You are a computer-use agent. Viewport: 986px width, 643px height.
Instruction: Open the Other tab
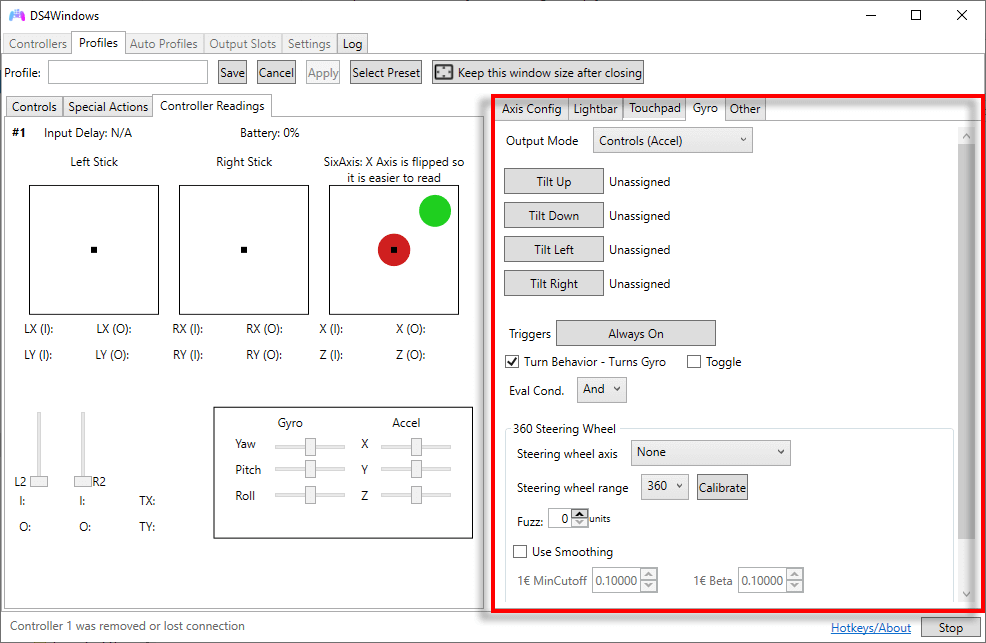click(x=745, y=109)
